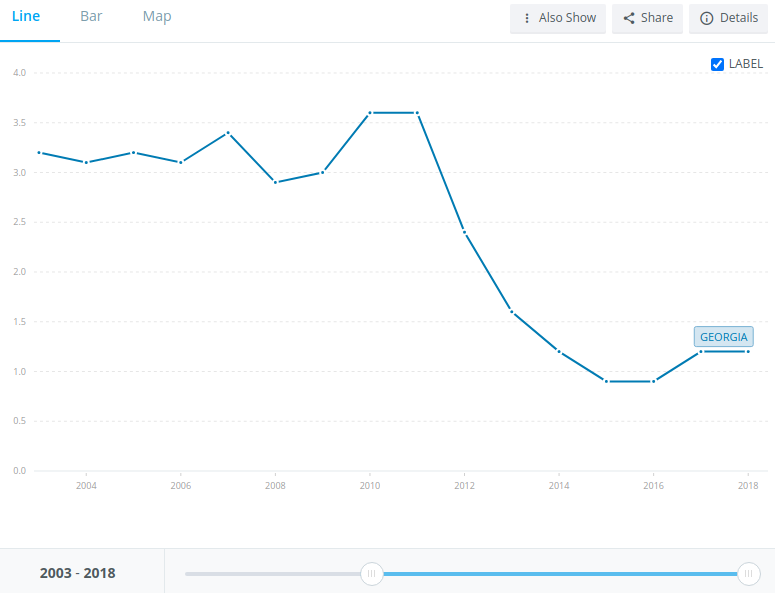
Task: Select the Line chart tab
Action: [26, 17]
